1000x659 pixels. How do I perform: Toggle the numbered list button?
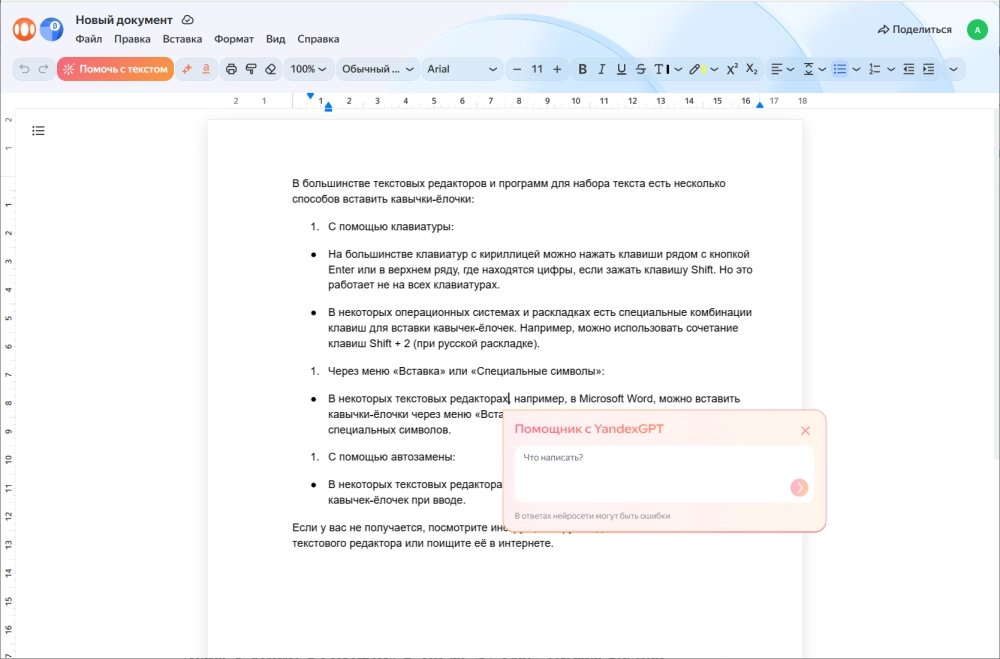(874, 69)
